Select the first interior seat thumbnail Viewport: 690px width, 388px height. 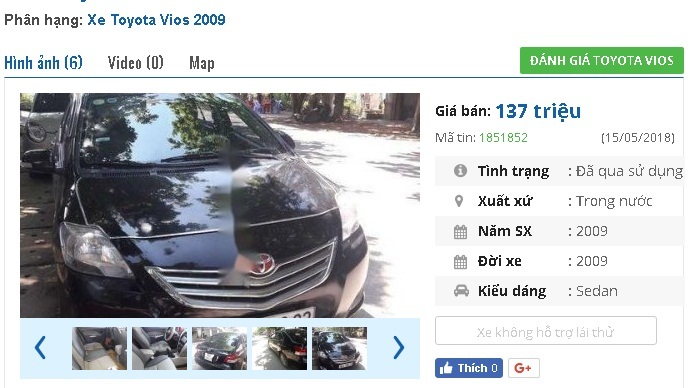point(99,348)
